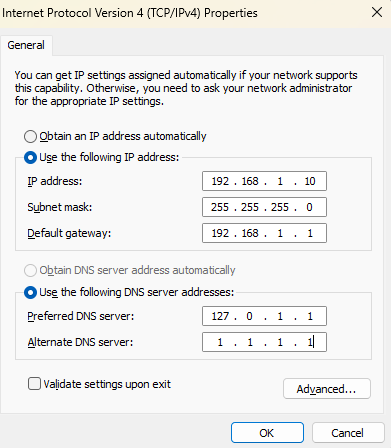The width and height of the screenshot is (391, 448).
Task: Click the 0 octet of Subnet mask
Action: (309, 207)
